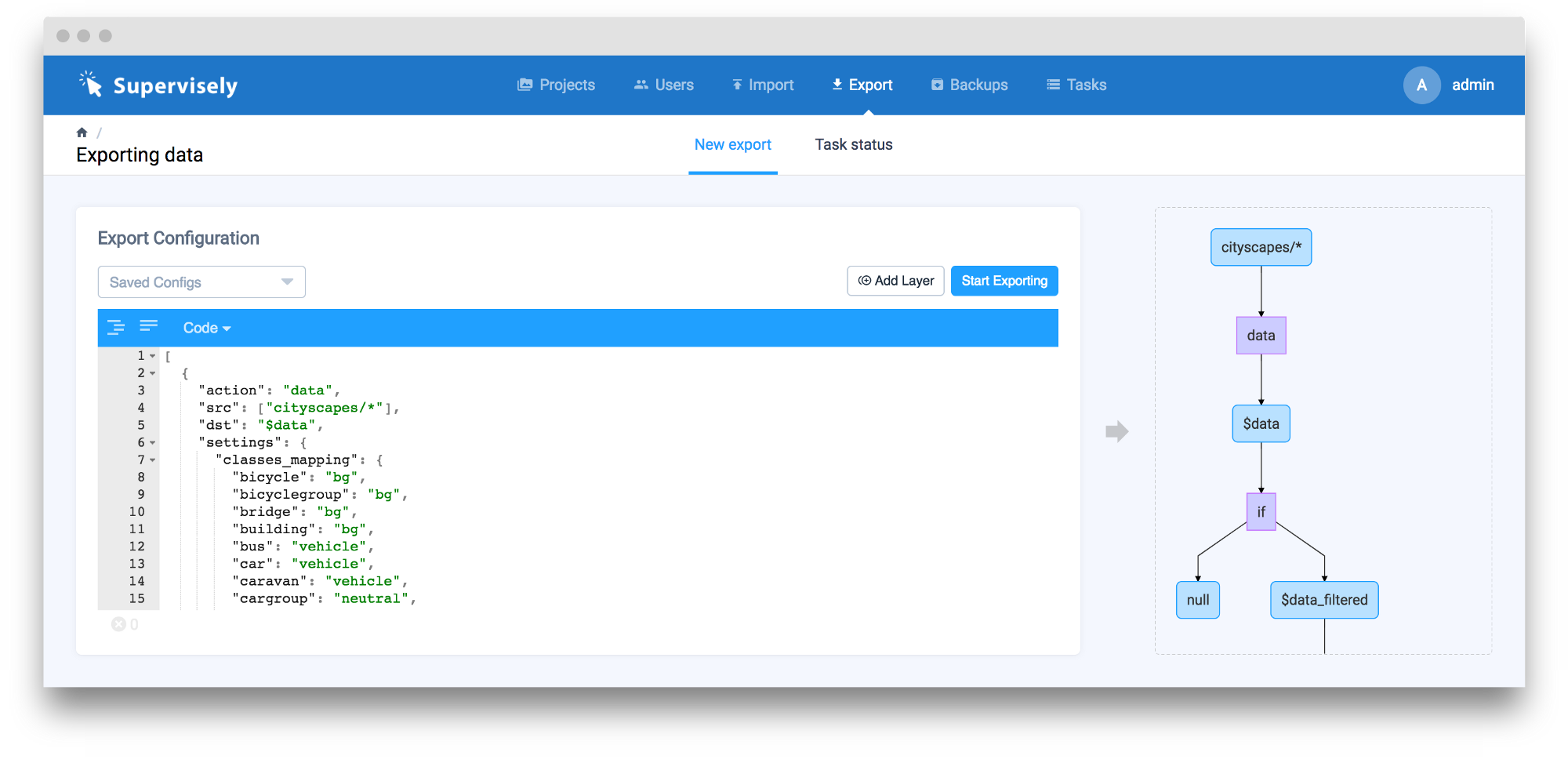Click the Import upload icon in navbar

[x=737, y=85]
